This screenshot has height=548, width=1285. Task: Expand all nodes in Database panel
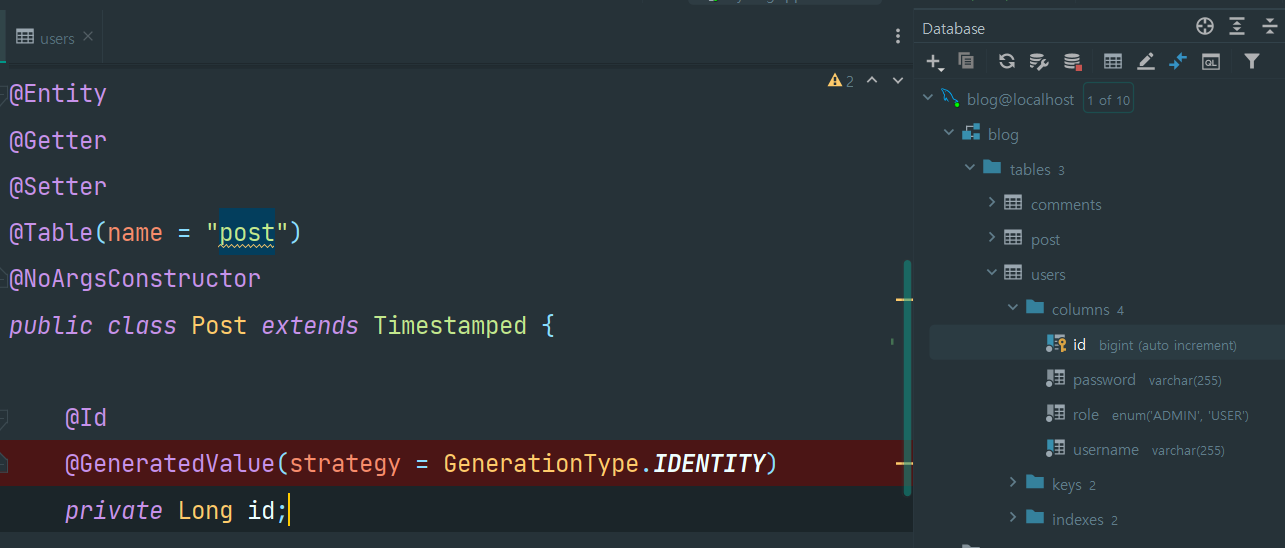pyautogui.click(x=1237, y=27)
